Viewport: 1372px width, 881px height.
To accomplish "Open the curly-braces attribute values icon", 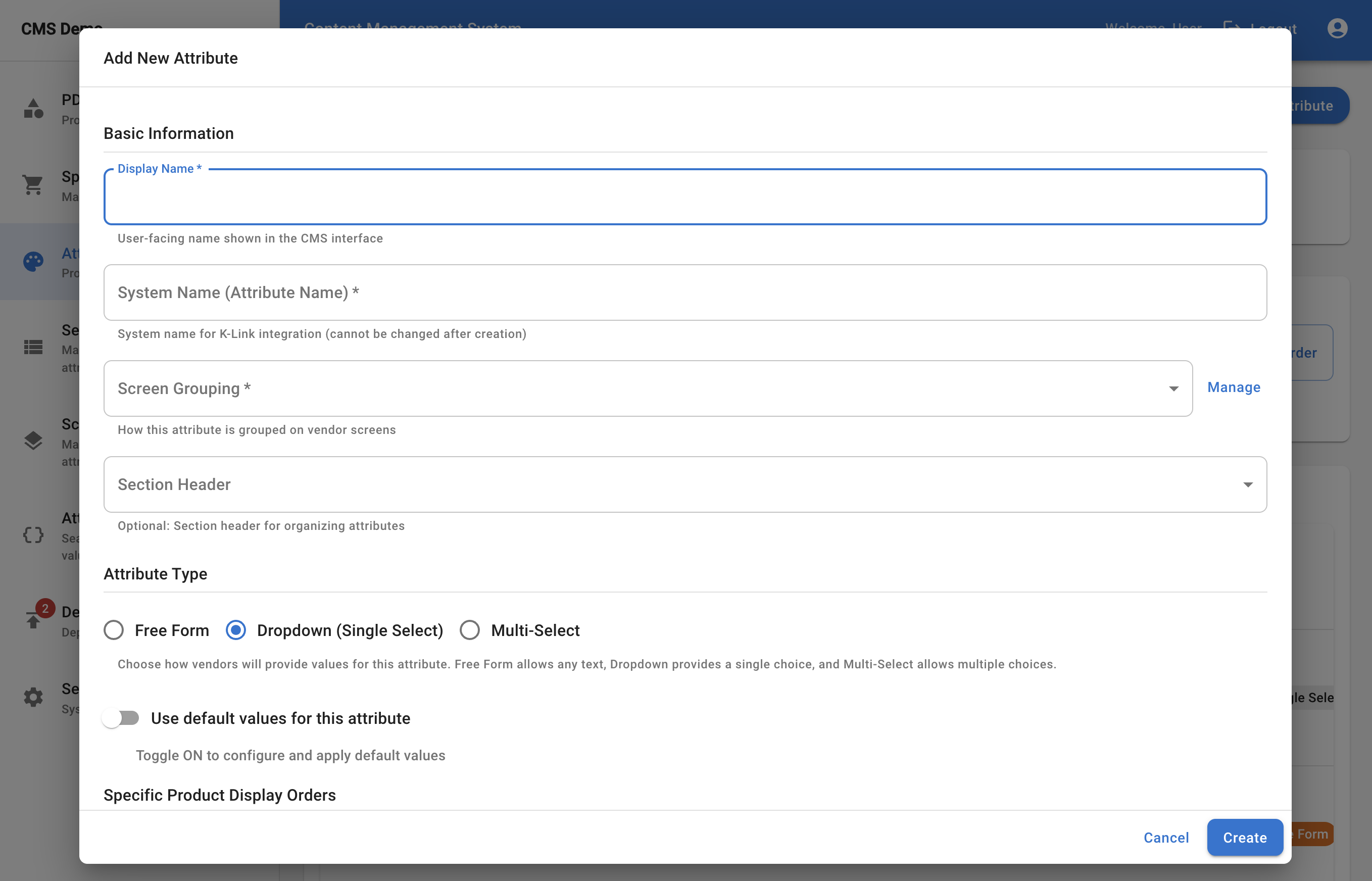I will click(x=33, y=535).
